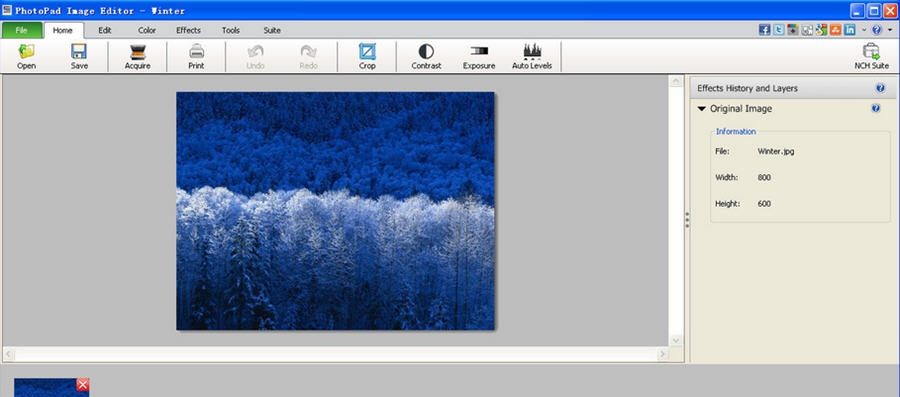The width and height of the screenshot is (900, 397).
Task: Click the Information group label
Action: pos(736,131)
